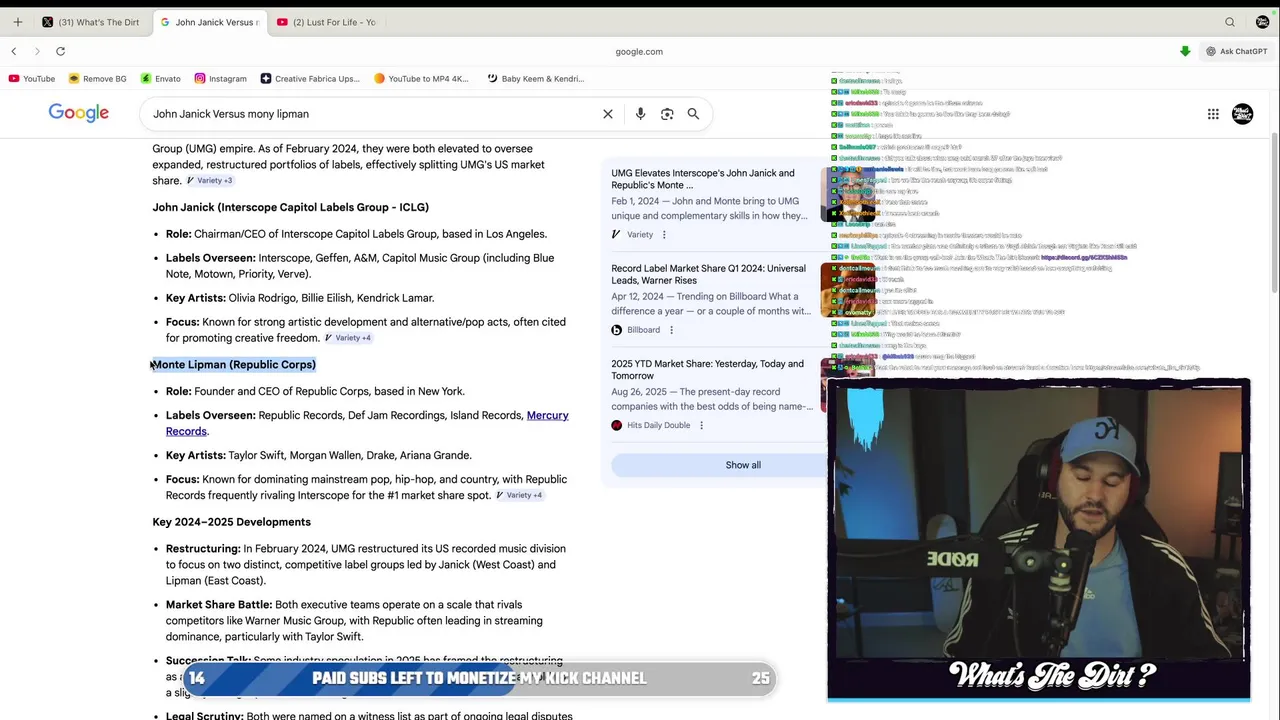Screen dimensions: 1280x720
Task: Click the highlighted Monte Lipman (Republic Corps) heading
Action: pyautogui.click(x=234, y=364)
